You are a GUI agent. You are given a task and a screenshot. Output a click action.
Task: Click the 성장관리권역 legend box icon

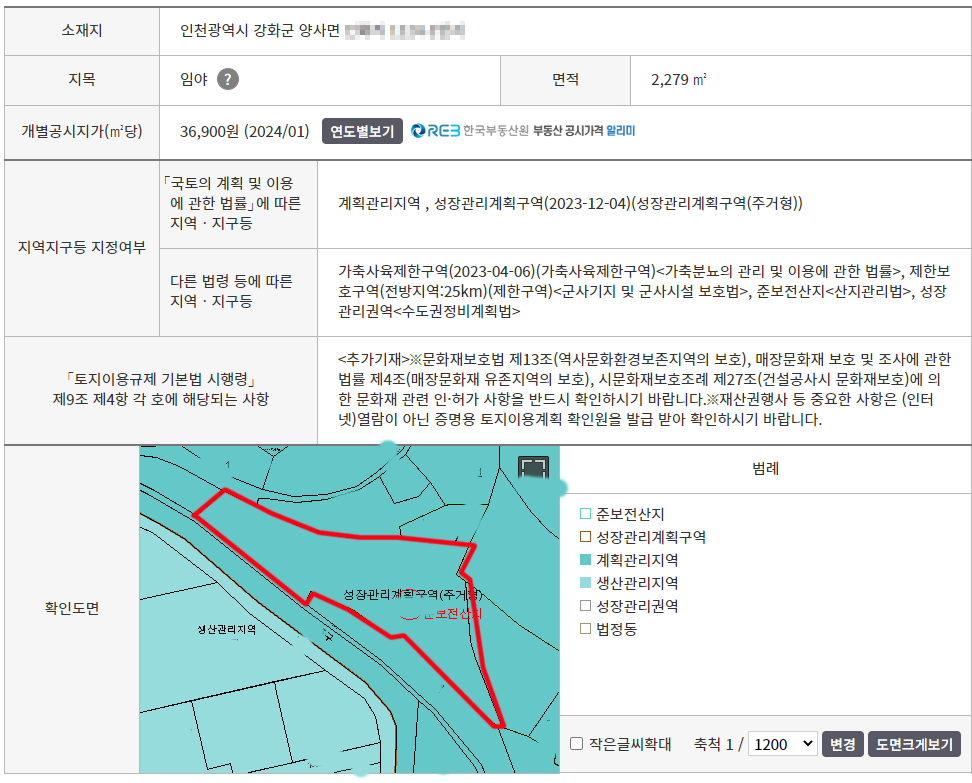tap(585, 606)
